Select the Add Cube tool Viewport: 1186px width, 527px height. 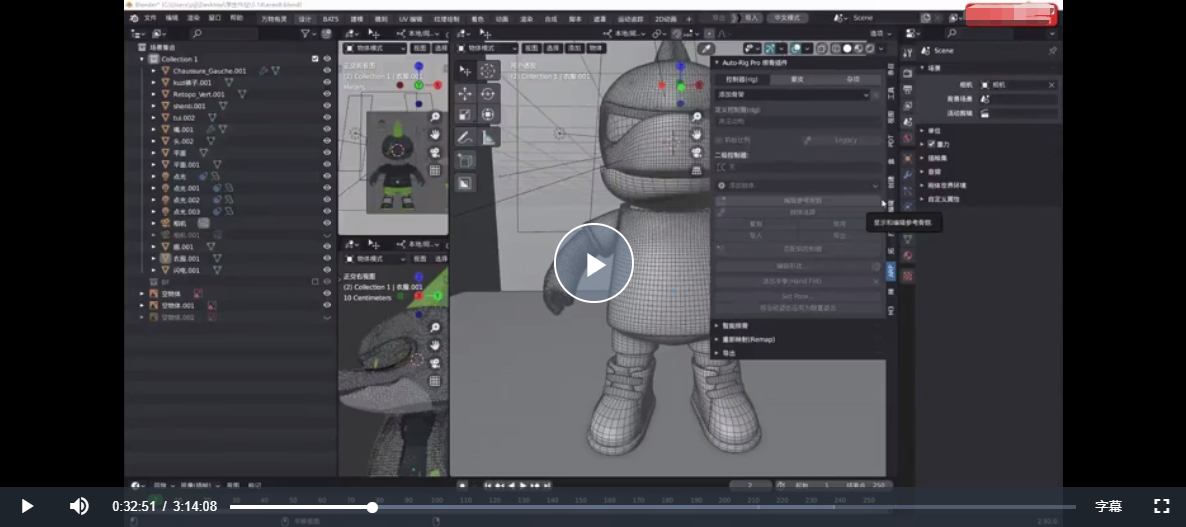click(465, 160)
